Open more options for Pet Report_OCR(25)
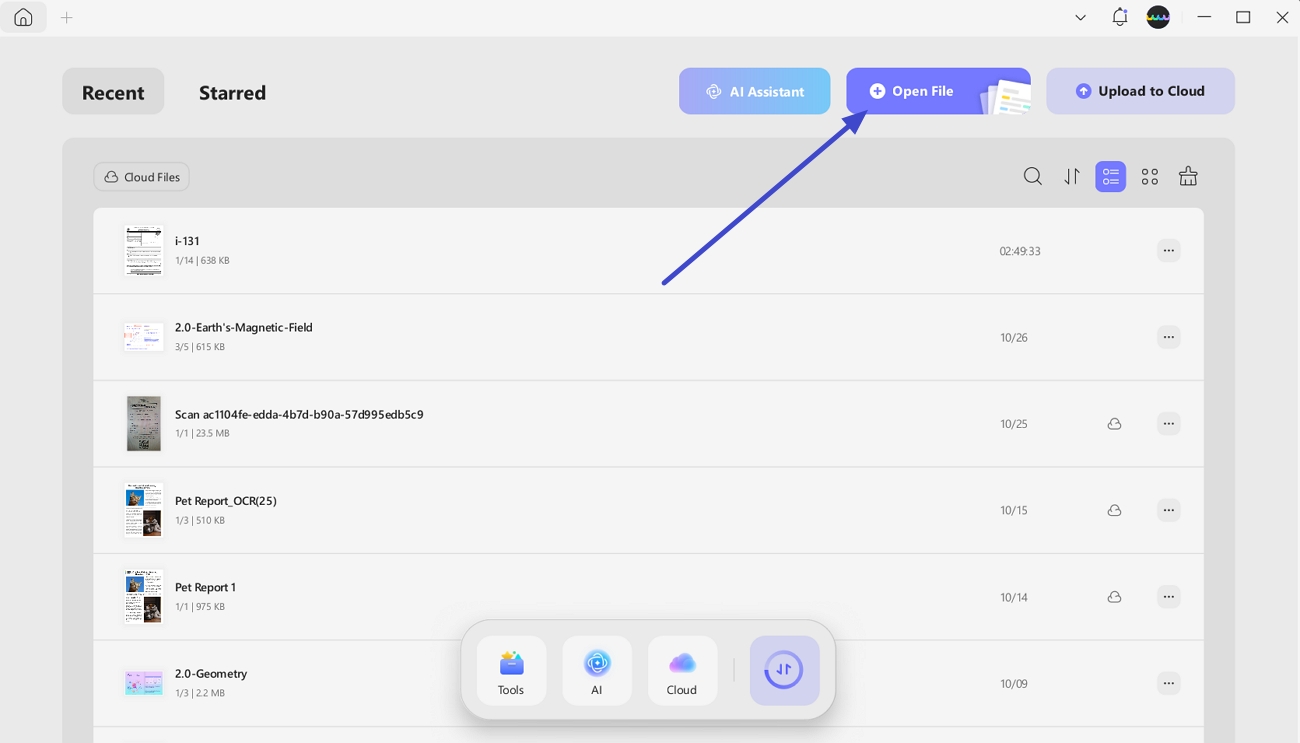Screen dimensions: 1300x743 point(1168,510)
